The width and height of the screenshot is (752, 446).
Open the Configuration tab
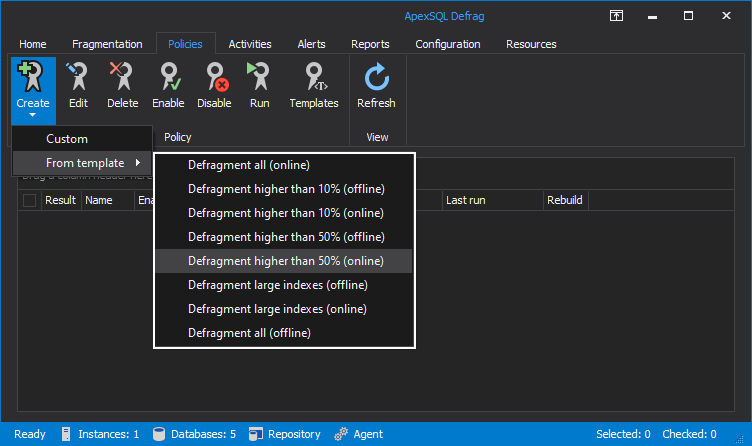point(448,44)
